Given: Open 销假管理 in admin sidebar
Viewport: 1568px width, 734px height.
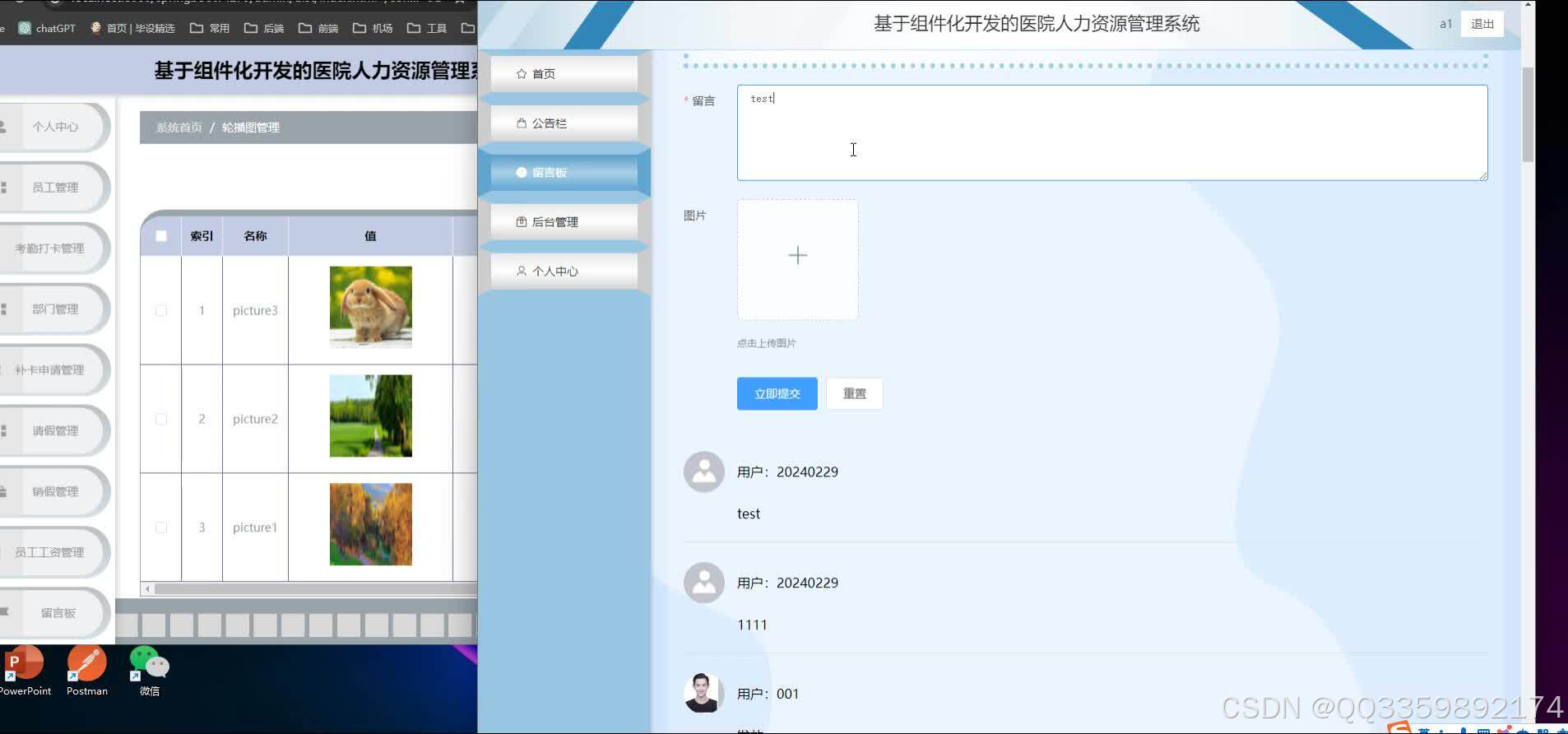Looking at the screenshot, I should (54, 492).
